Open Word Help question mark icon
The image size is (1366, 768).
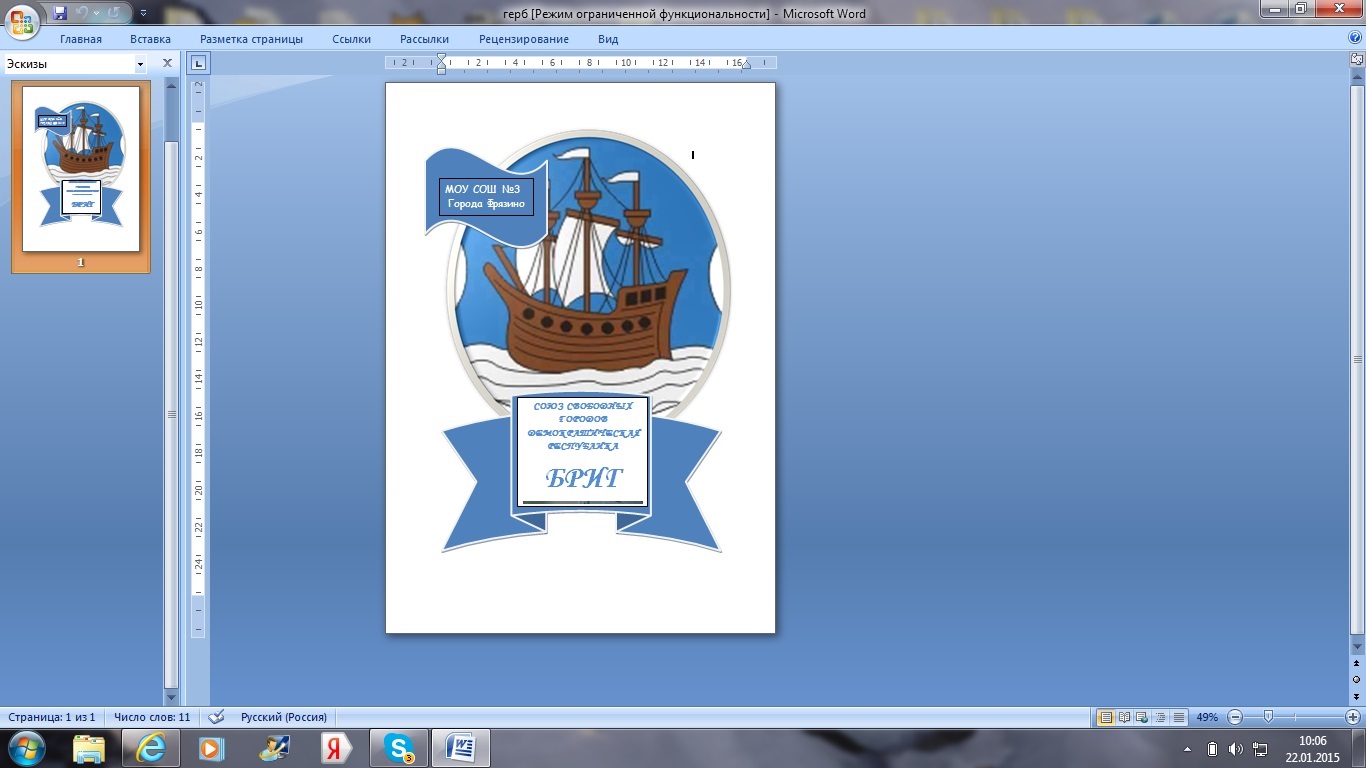pos(1355,38)
